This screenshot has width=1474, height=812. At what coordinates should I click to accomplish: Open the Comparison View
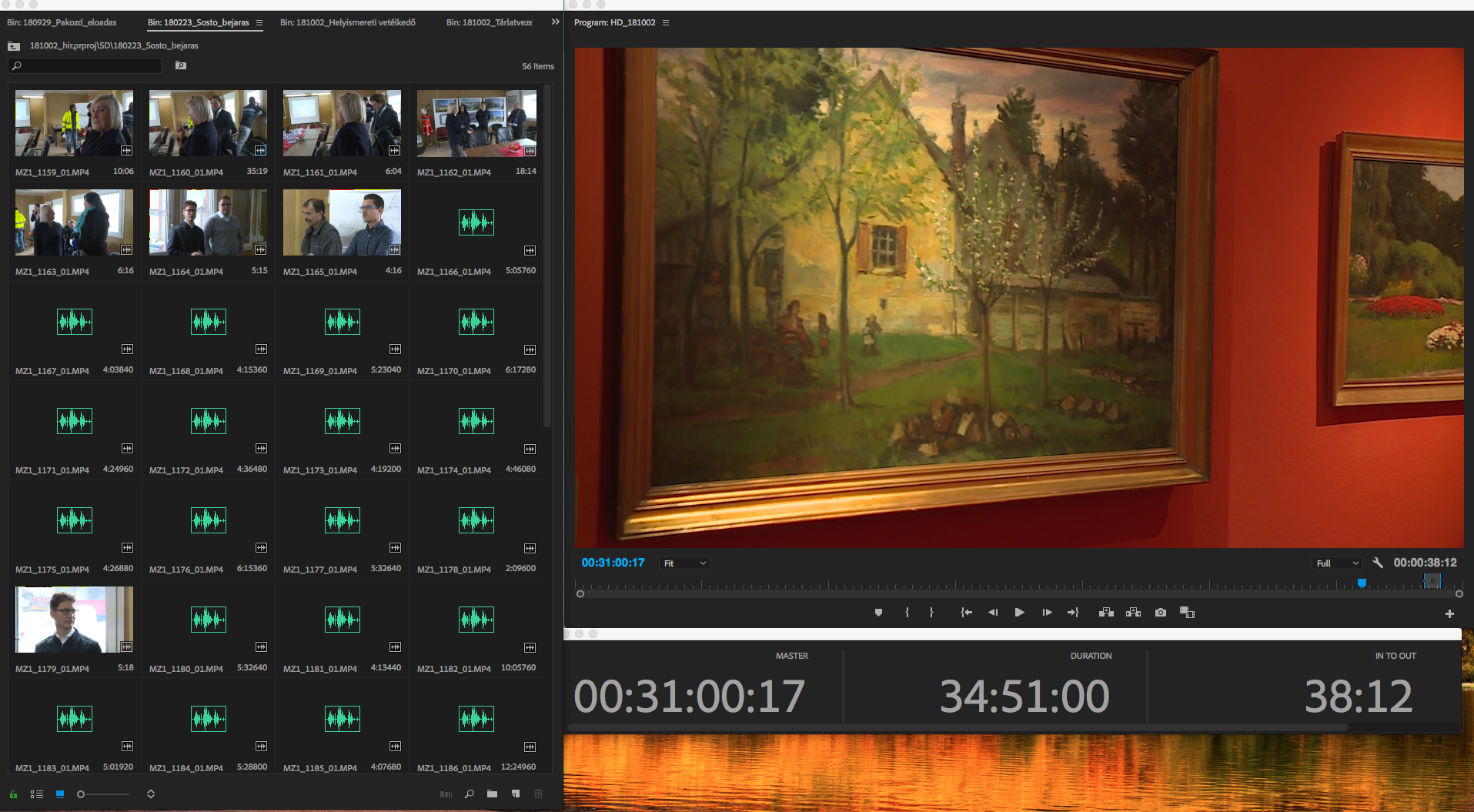pos(1187,613)
